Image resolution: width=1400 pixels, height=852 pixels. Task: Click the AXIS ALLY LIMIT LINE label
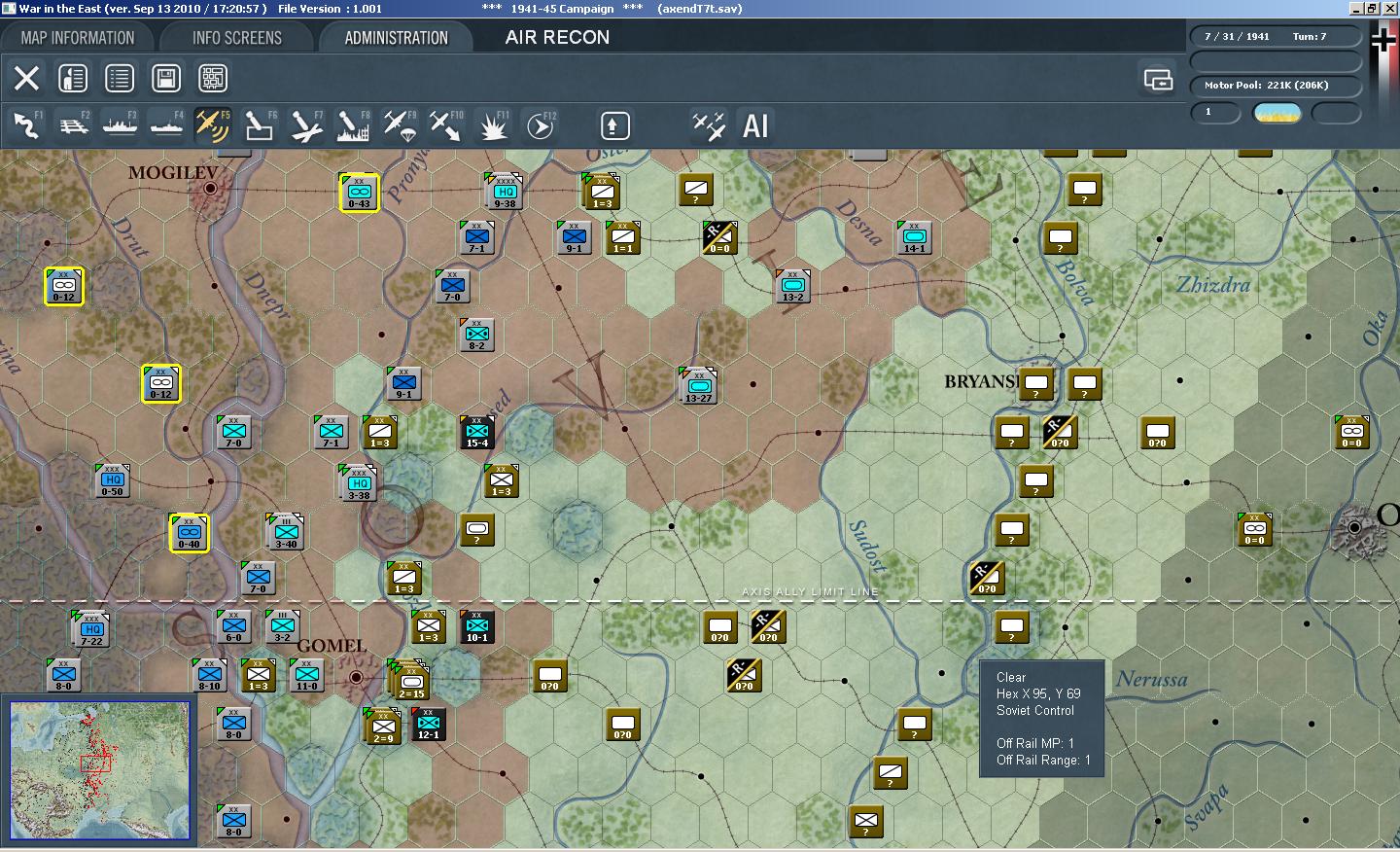(810, 591)
